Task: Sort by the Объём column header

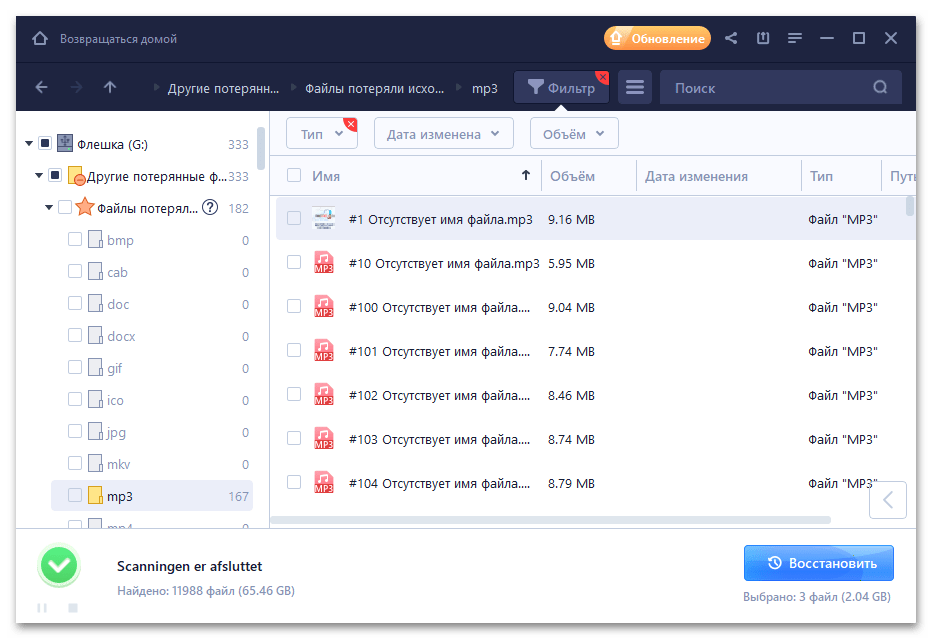Action: 572,176
